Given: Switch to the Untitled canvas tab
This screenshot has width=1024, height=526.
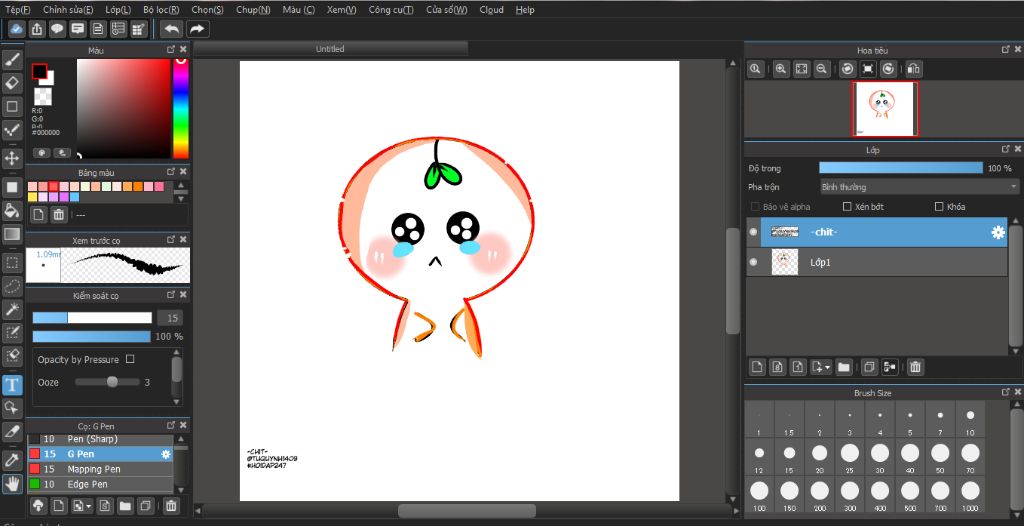Looking at the screenshot, I should point(330,49).
